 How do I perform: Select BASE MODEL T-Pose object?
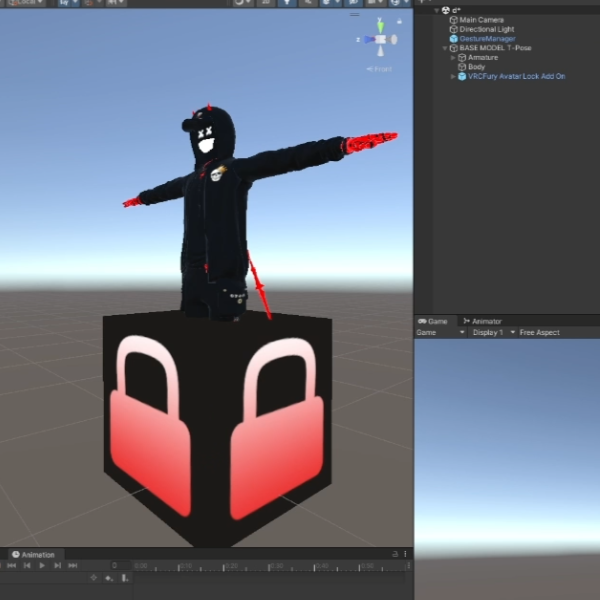[495, 48]
